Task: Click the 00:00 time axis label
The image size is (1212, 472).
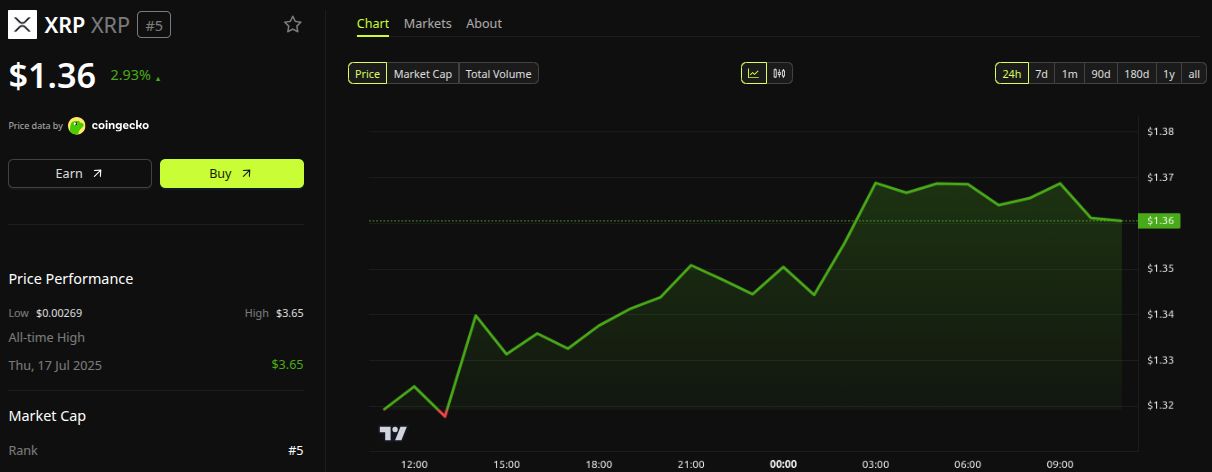Action: pyautogui.click(x=783, y=464)
